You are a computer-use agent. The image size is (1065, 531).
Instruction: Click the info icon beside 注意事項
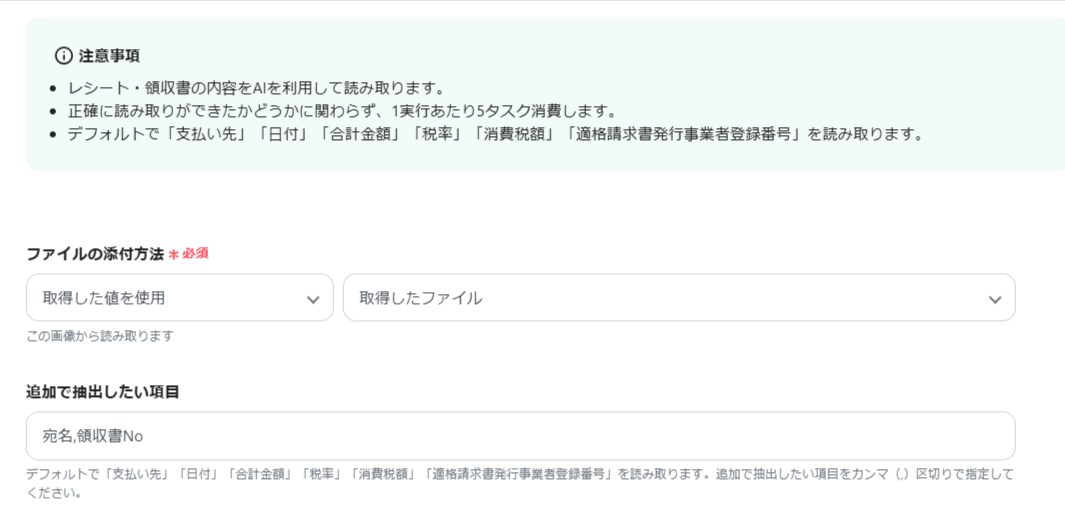click(x=64, y=55)
